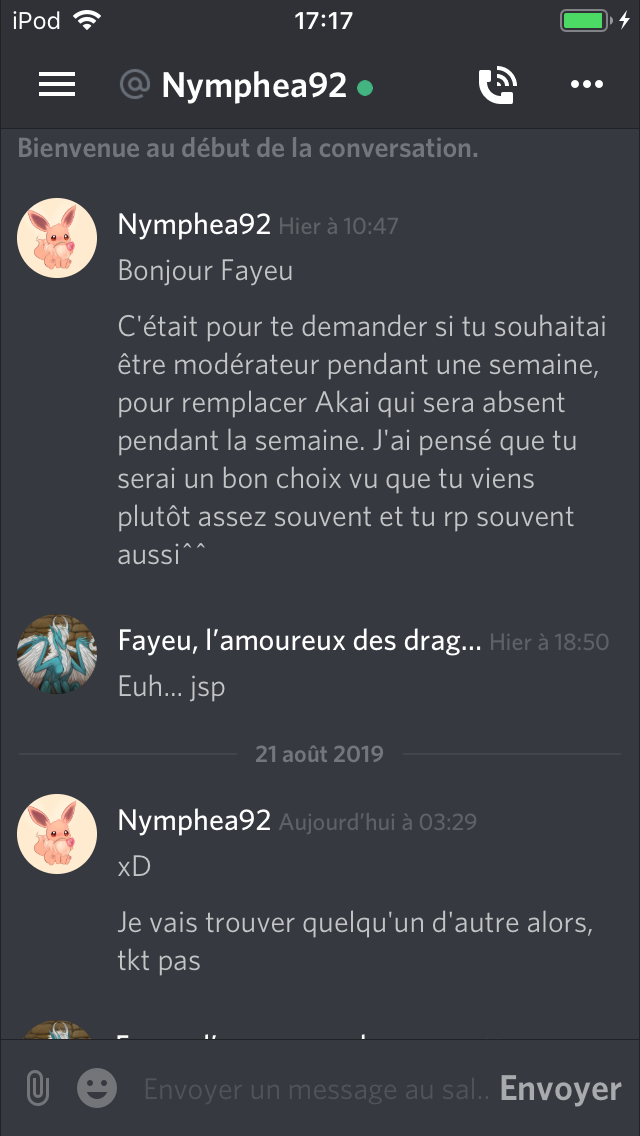Open the emoji picker smiley icon
This screenshot has height=1136, width=640.
click(97, 1087)
